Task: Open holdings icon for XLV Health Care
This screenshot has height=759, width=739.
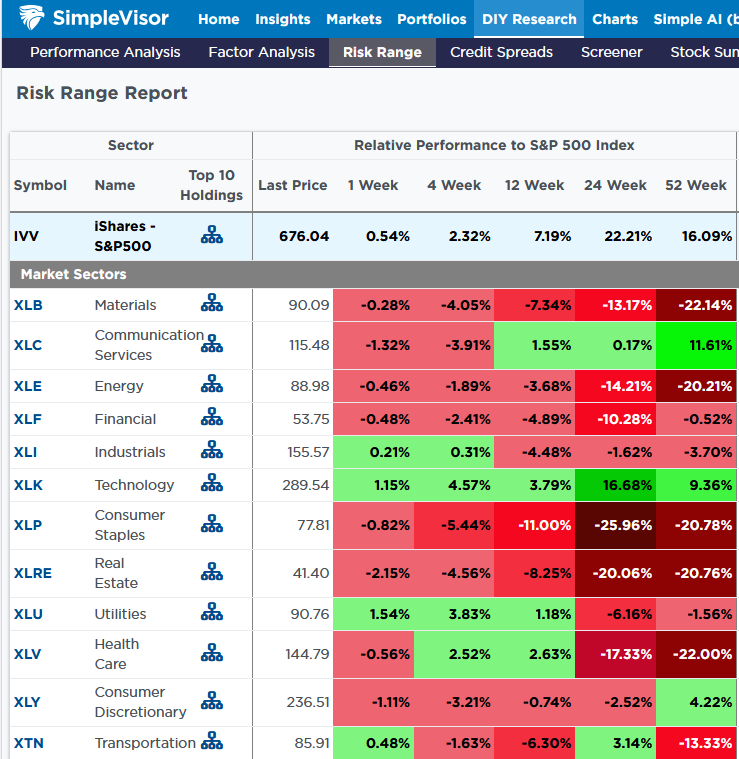Action: 211,653
